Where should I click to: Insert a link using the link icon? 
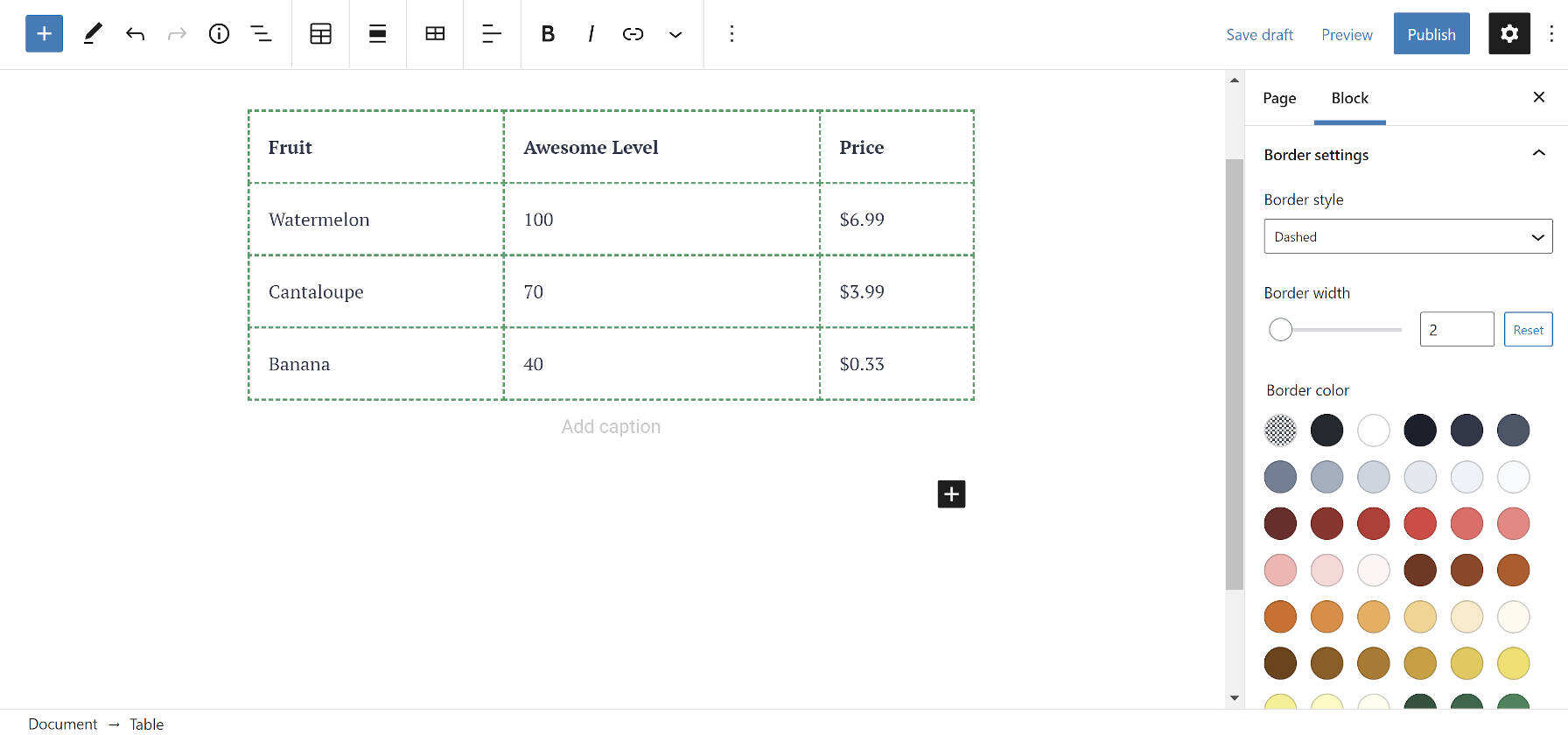click(x=633, y=34)
